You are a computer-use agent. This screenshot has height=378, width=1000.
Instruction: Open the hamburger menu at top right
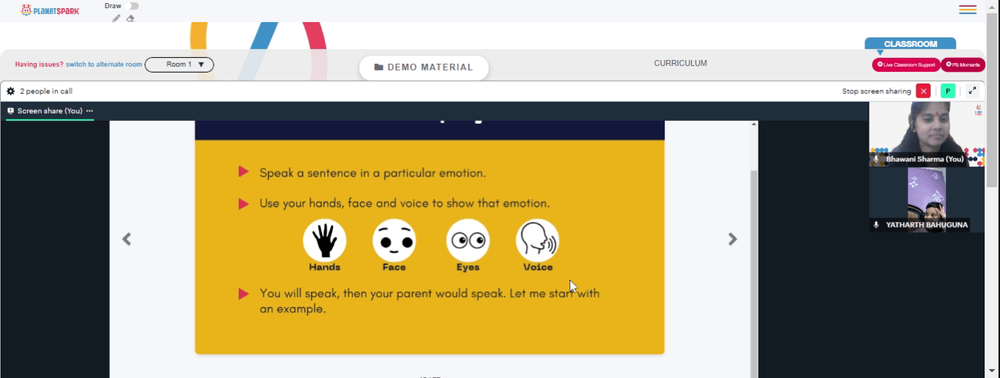(967, 10)
